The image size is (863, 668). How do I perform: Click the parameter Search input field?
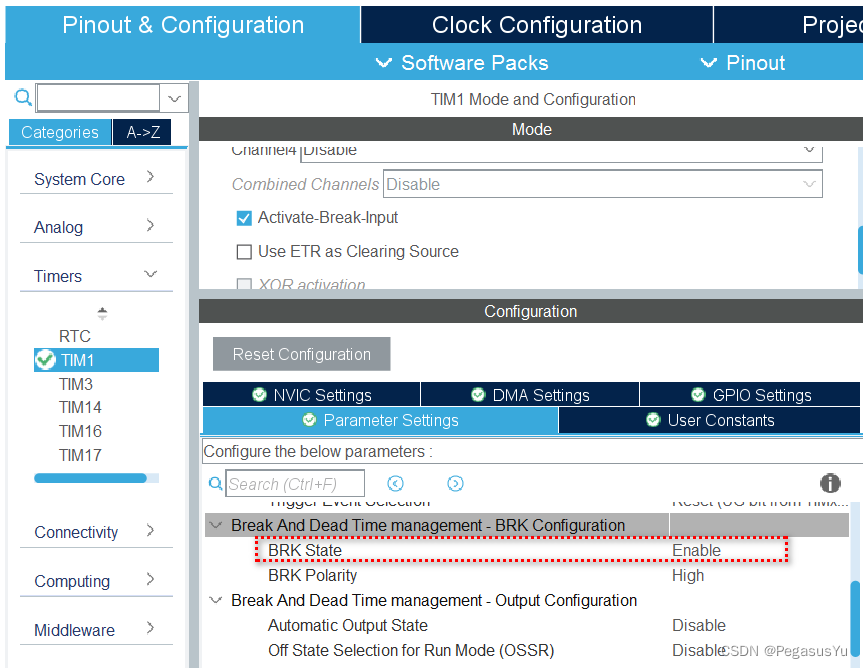[x=294, y=484]
